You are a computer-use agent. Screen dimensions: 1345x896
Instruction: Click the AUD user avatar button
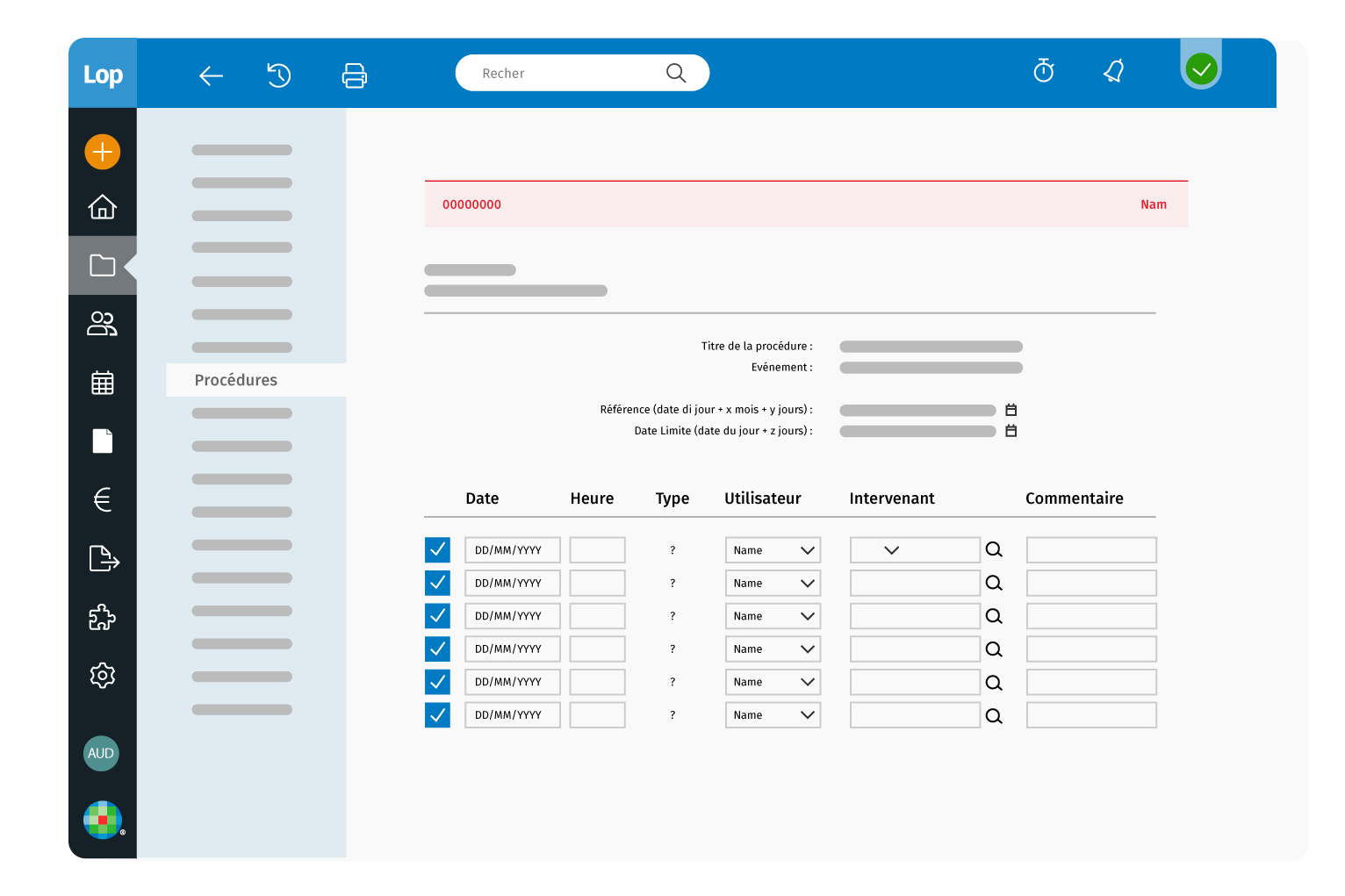click(x=101, y=753)
